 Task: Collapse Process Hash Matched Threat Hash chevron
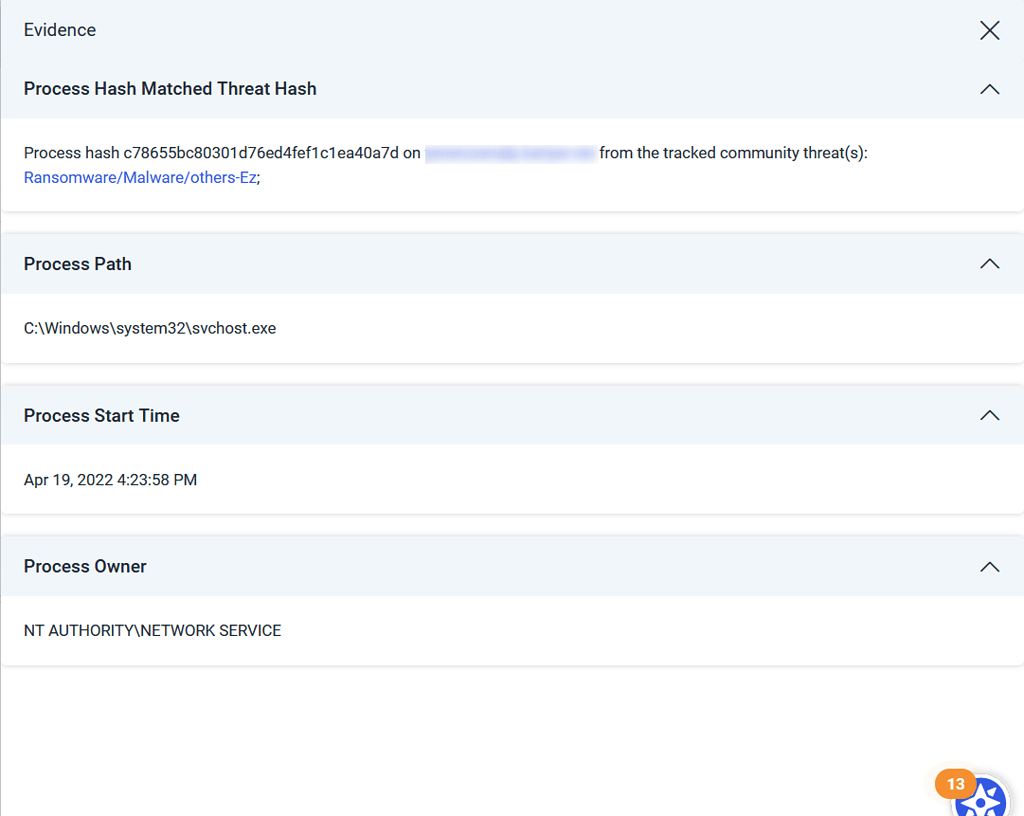pyautogui.click(x=989, y=89)
